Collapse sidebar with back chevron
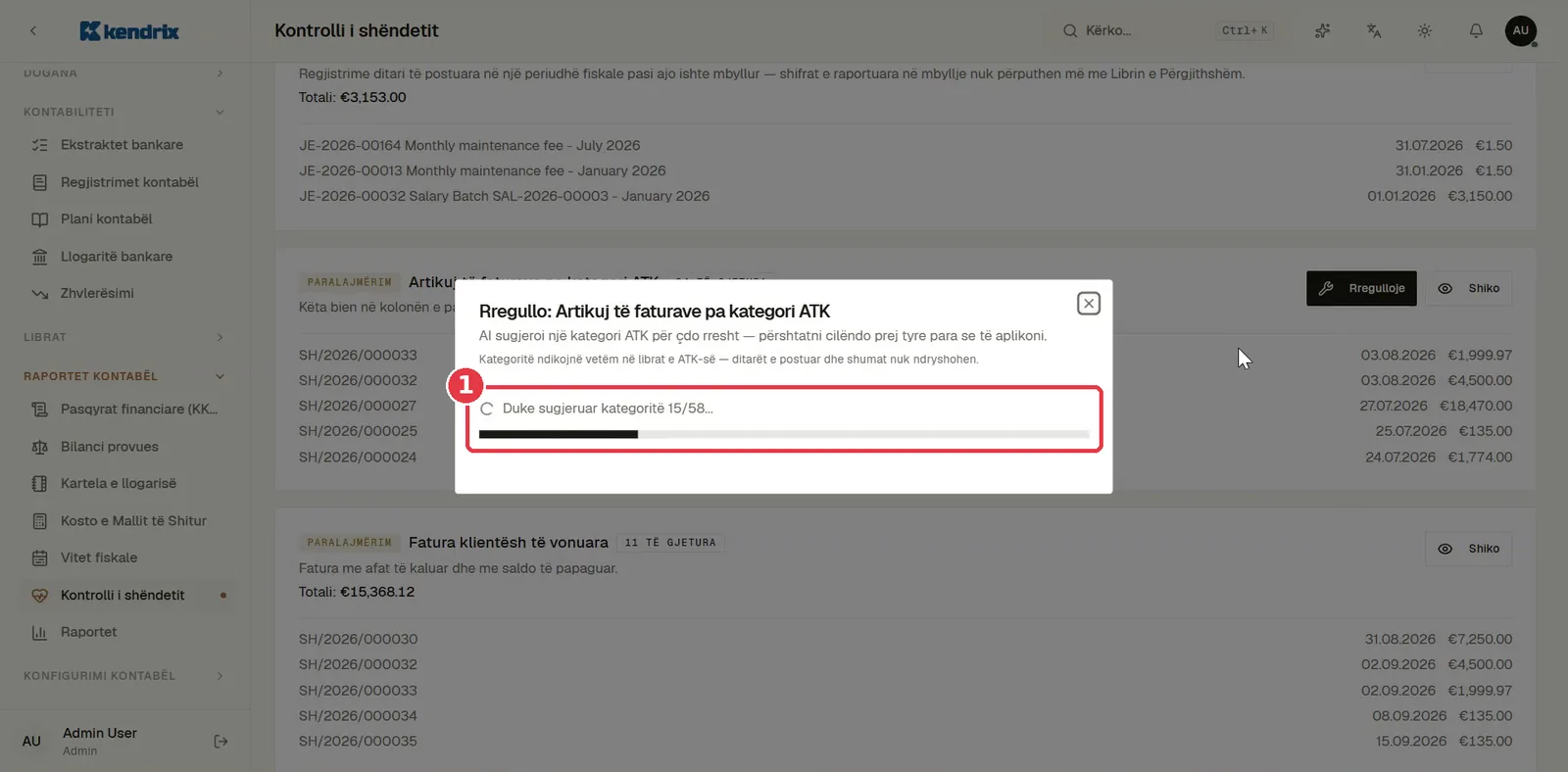 (x=33, y=31)
